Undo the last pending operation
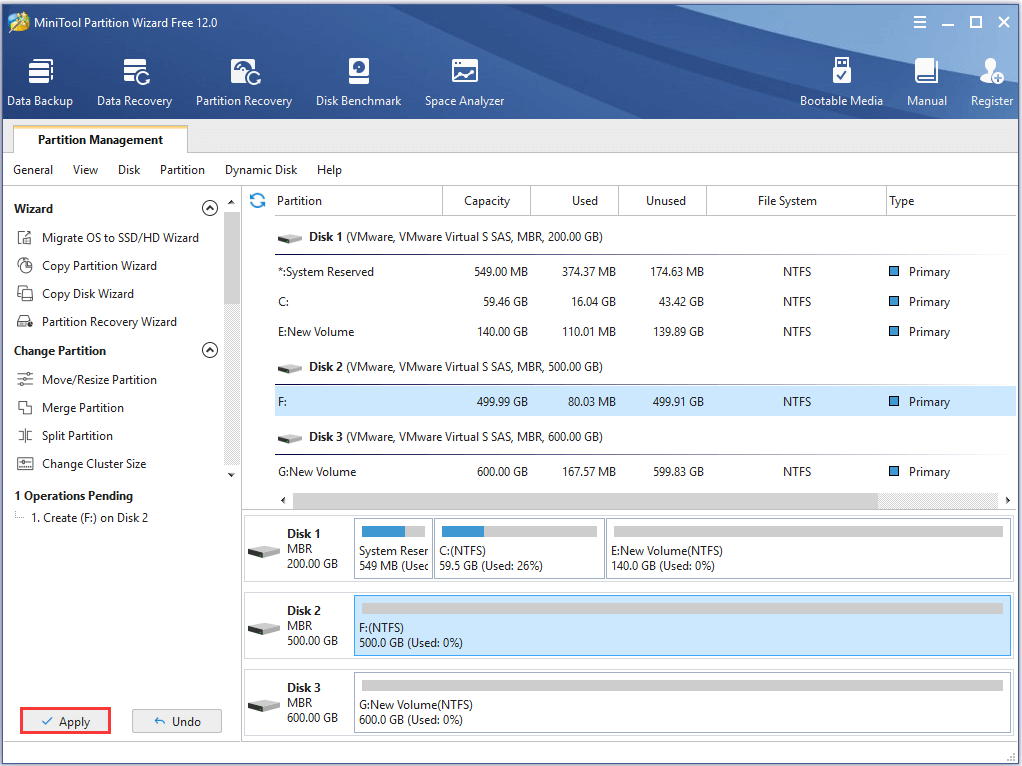The image size is (1022, 766). [177, 721]
